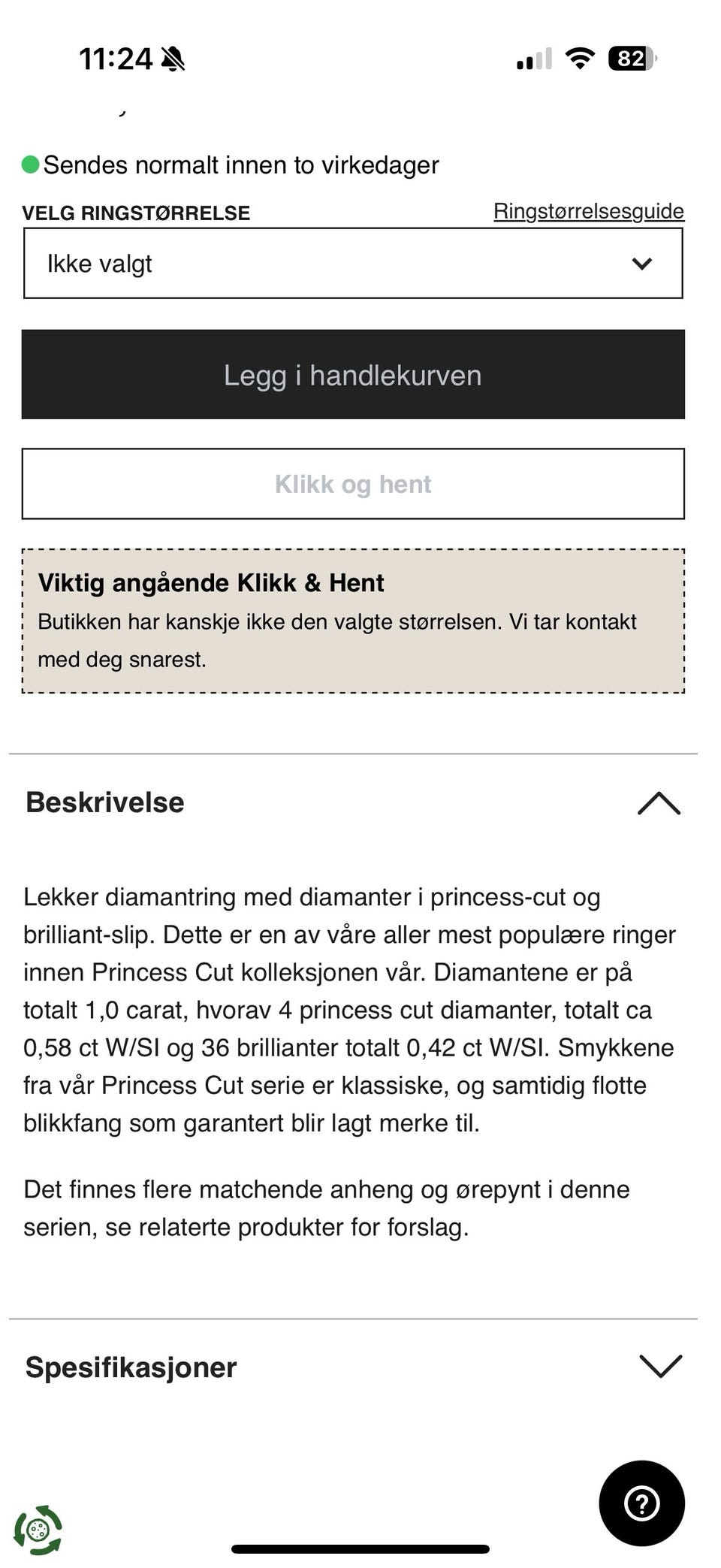
Task: Open the Ringstørrelsesguide link
Action: (x=588, y=211)
